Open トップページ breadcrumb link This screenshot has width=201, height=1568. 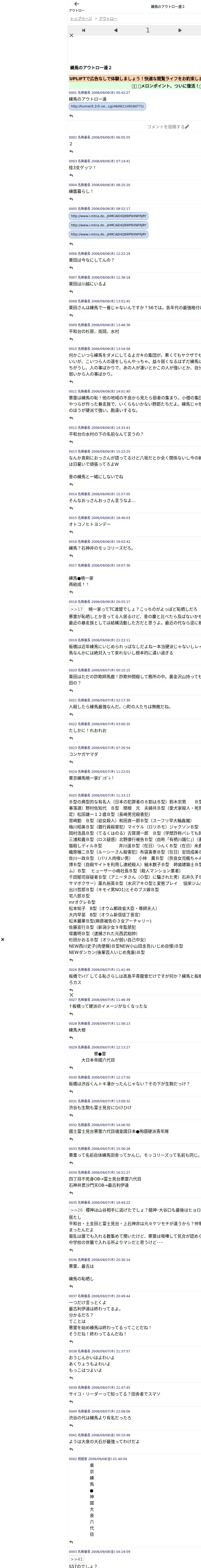[x=81, y=19]
